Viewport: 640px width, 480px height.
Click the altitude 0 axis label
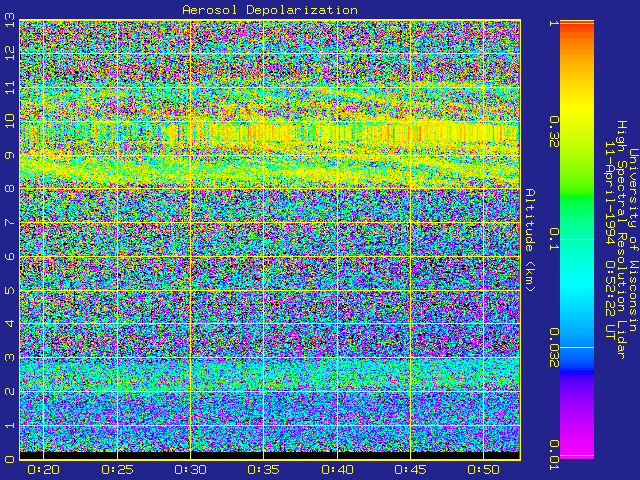click(x=10, y=459)
